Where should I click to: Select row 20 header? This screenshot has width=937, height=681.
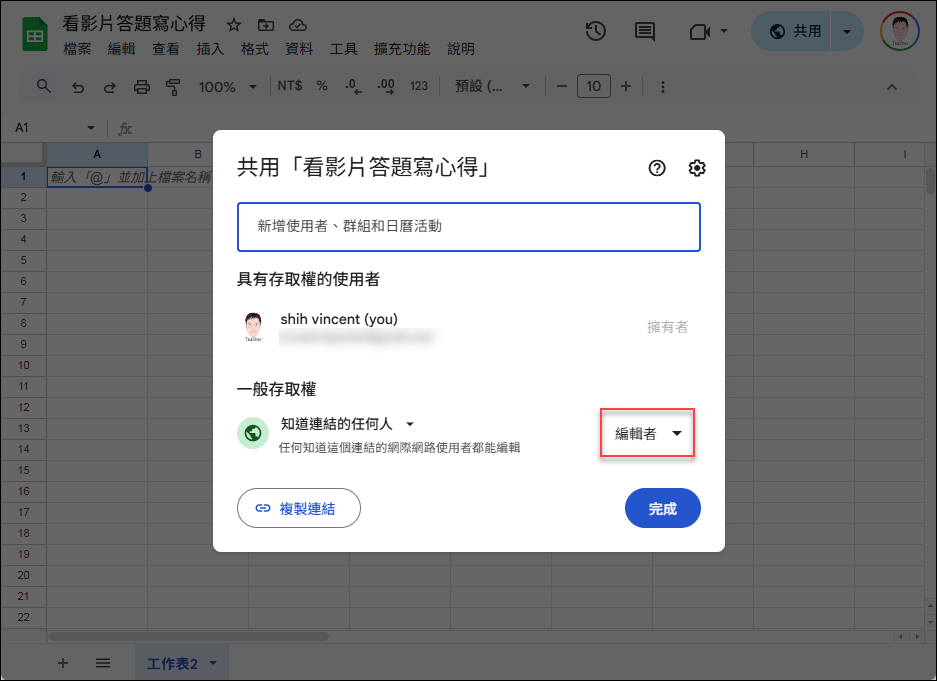tap(23, 575)
